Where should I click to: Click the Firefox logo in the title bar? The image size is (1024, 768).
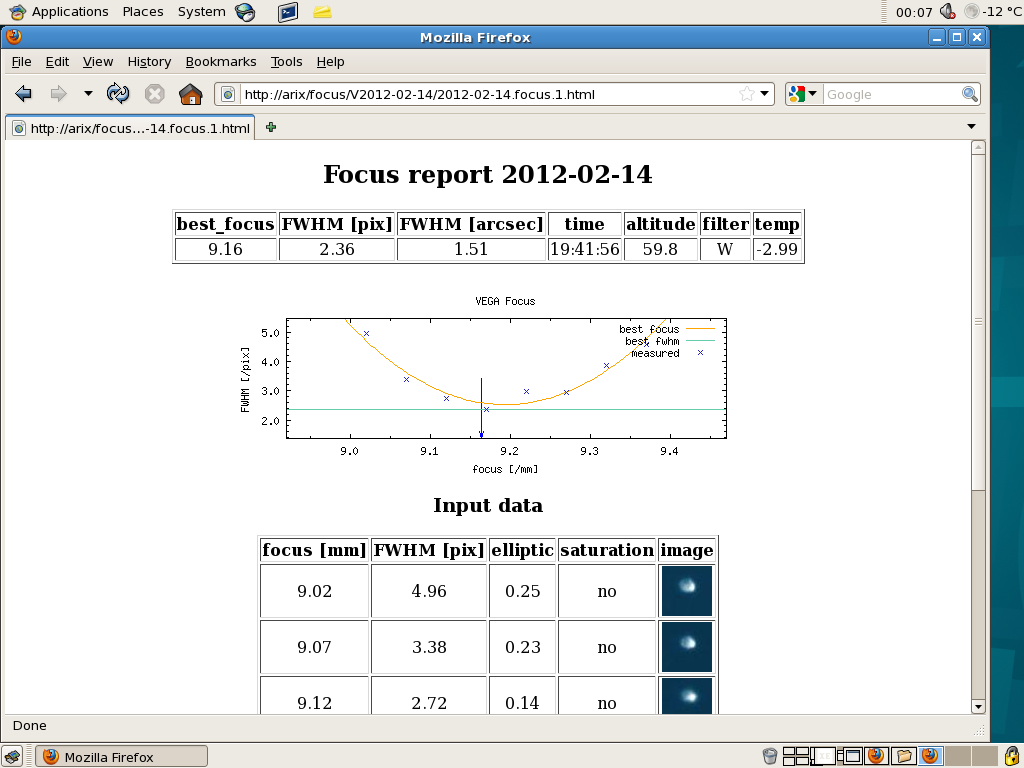[14, 37]
